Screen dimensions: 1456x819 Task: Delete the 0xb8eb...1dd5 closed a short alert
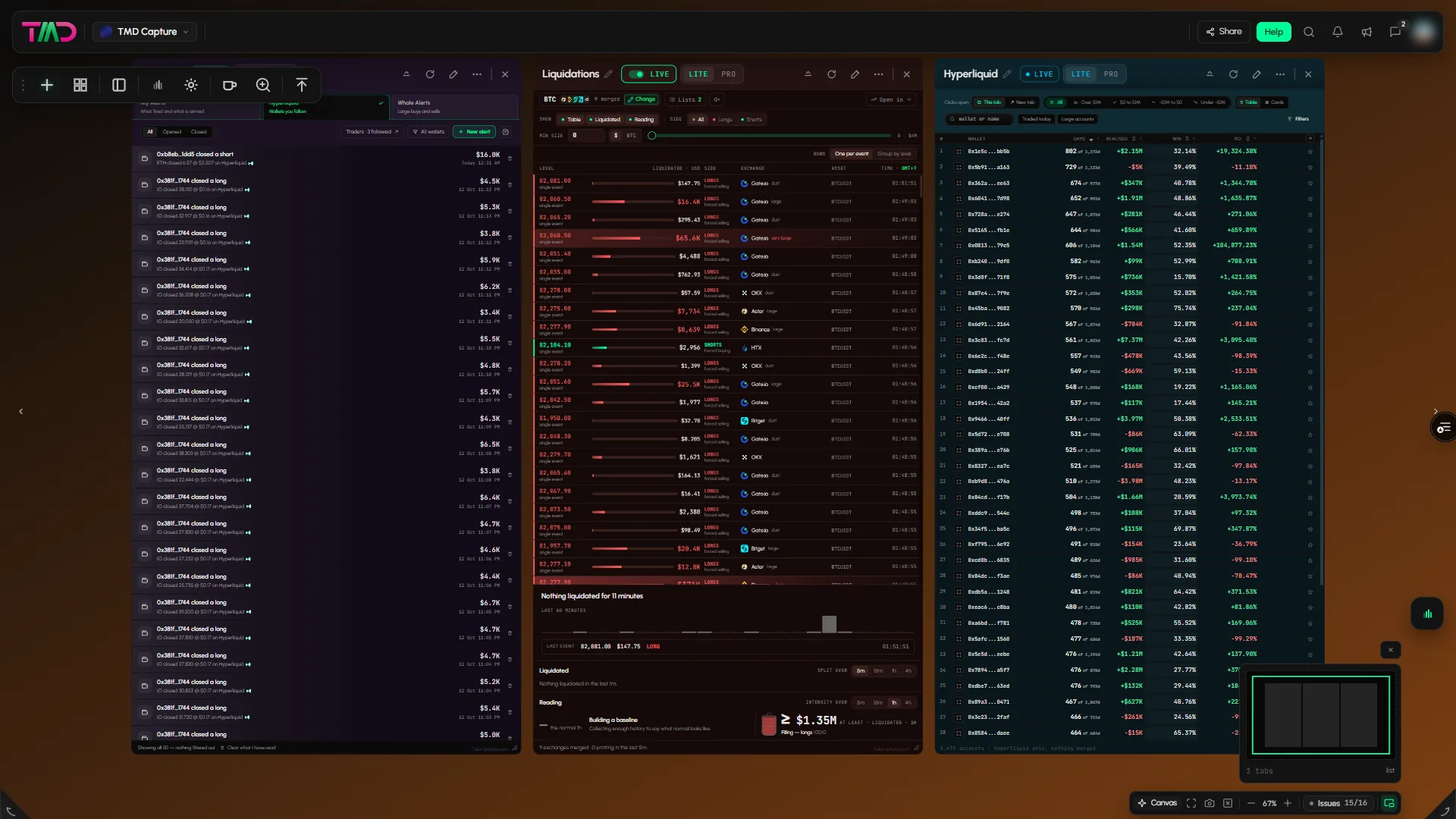click(510, 158)
